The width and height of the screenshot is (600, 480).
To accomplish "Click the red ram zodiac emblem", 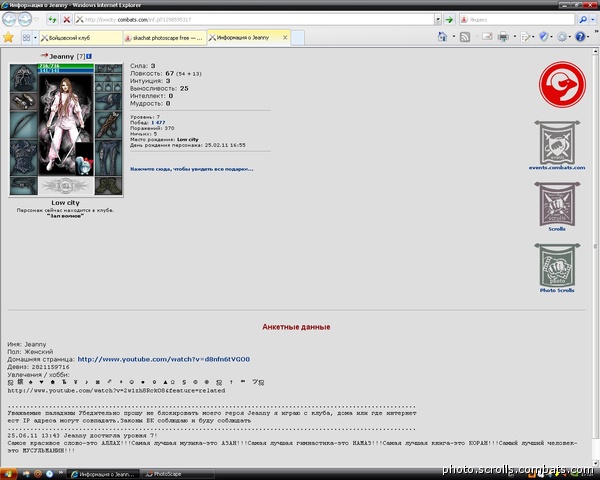I will (x=562, y=84).
